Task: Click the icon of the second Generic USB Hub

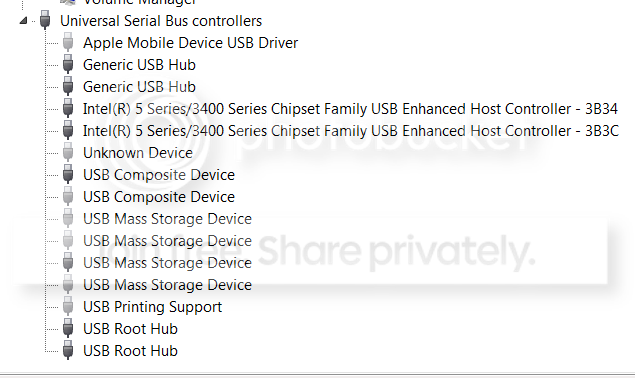Action: point(68,86)
